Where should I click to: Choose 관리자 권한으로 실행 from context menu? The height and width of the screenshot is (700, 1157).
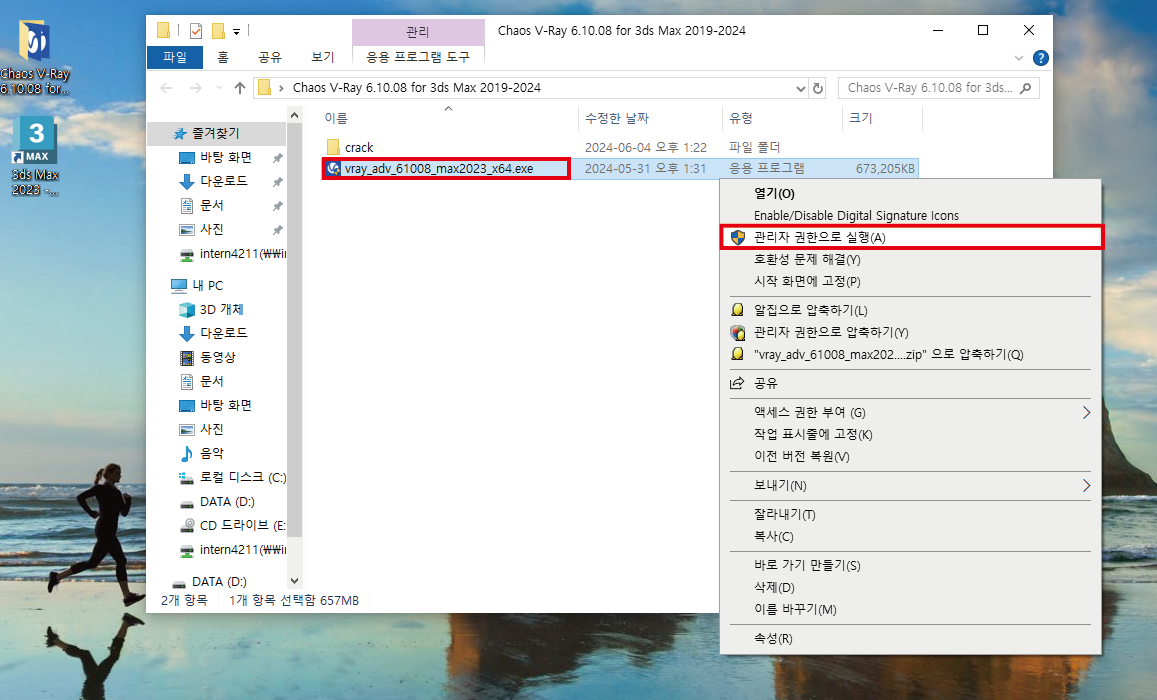click(911, 237)
